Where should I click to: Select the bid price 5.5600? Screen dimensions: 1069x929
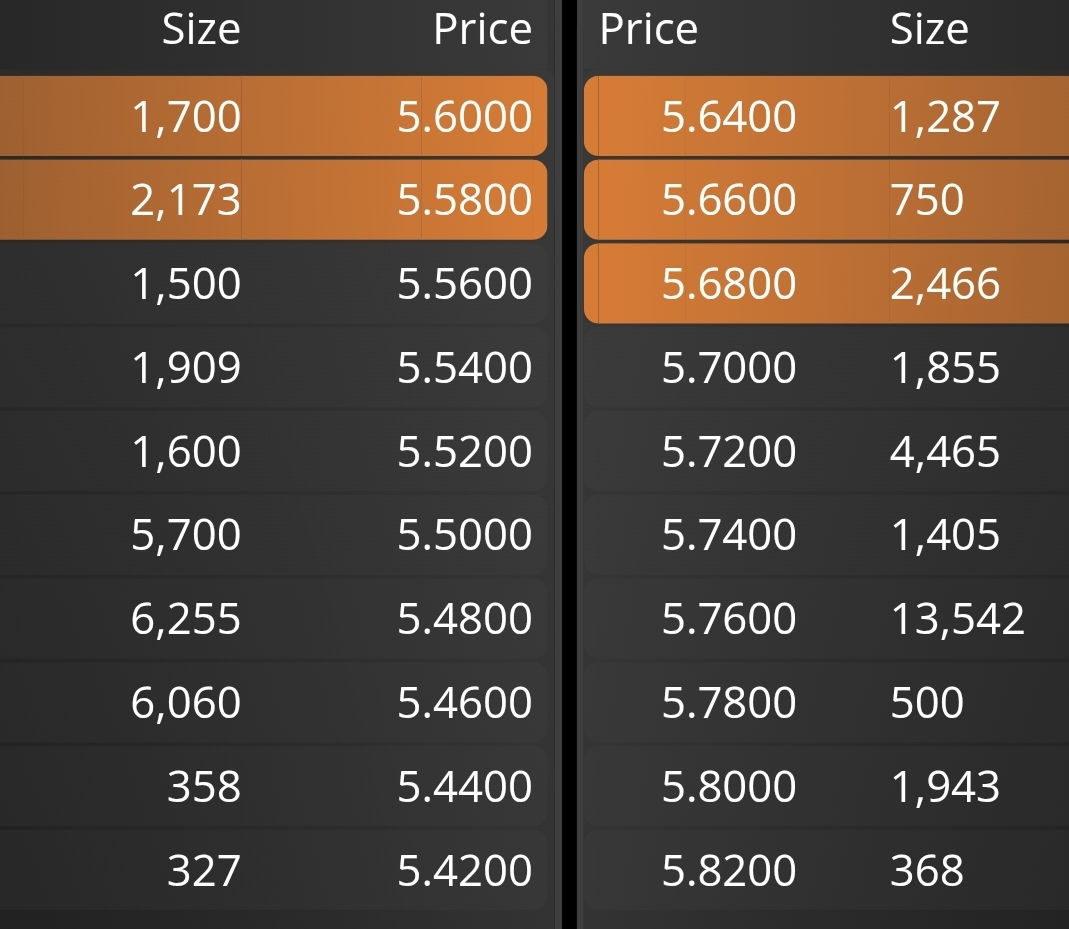pos(464,284)
